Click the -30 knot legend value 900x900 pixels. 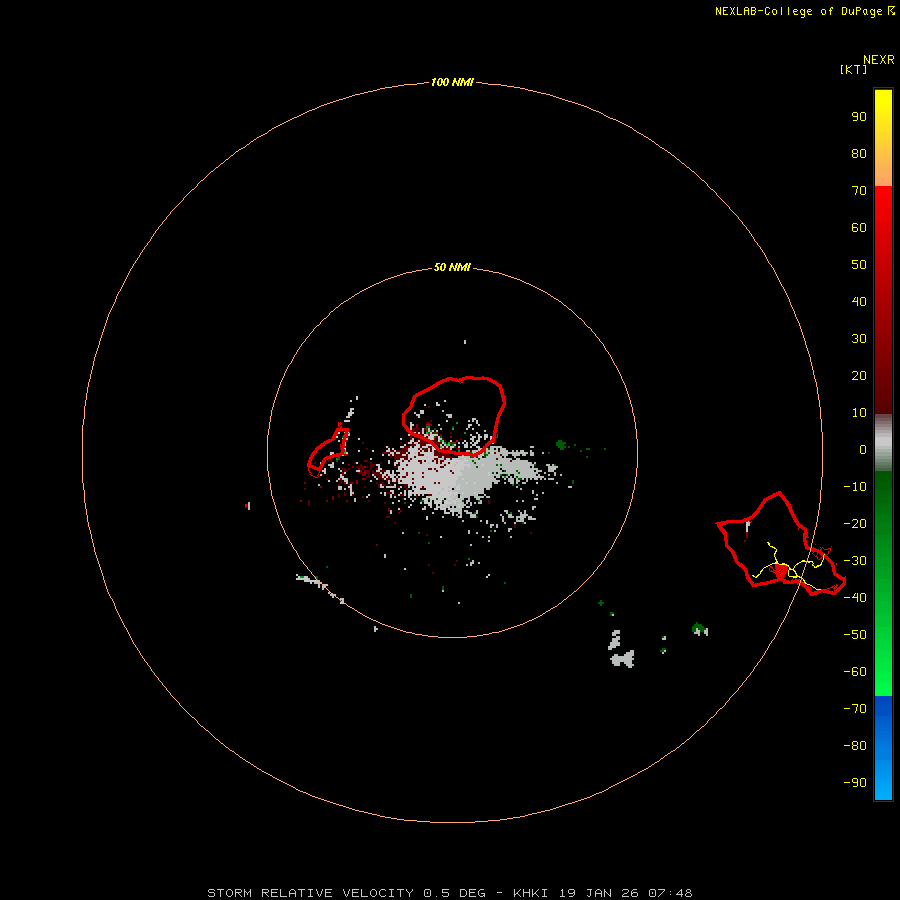click(x=855, y=561)
